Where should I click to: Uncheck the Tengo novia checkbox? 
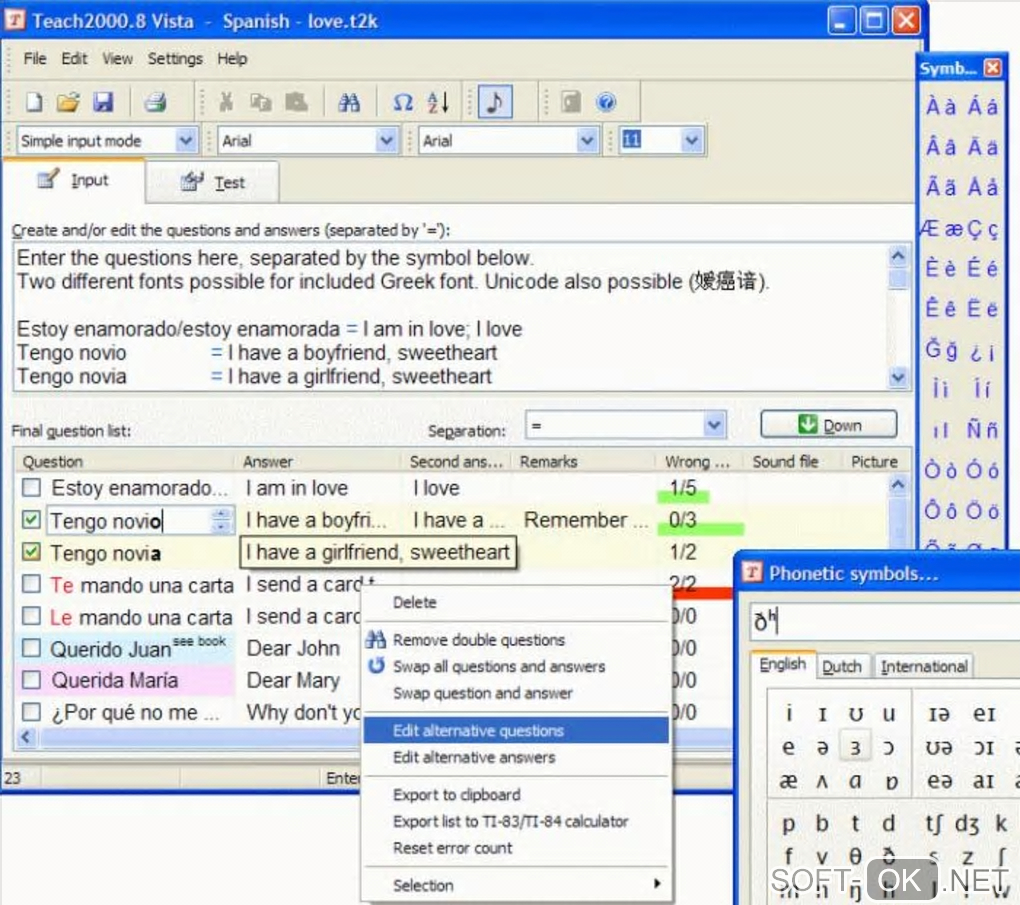coord(31,552)
